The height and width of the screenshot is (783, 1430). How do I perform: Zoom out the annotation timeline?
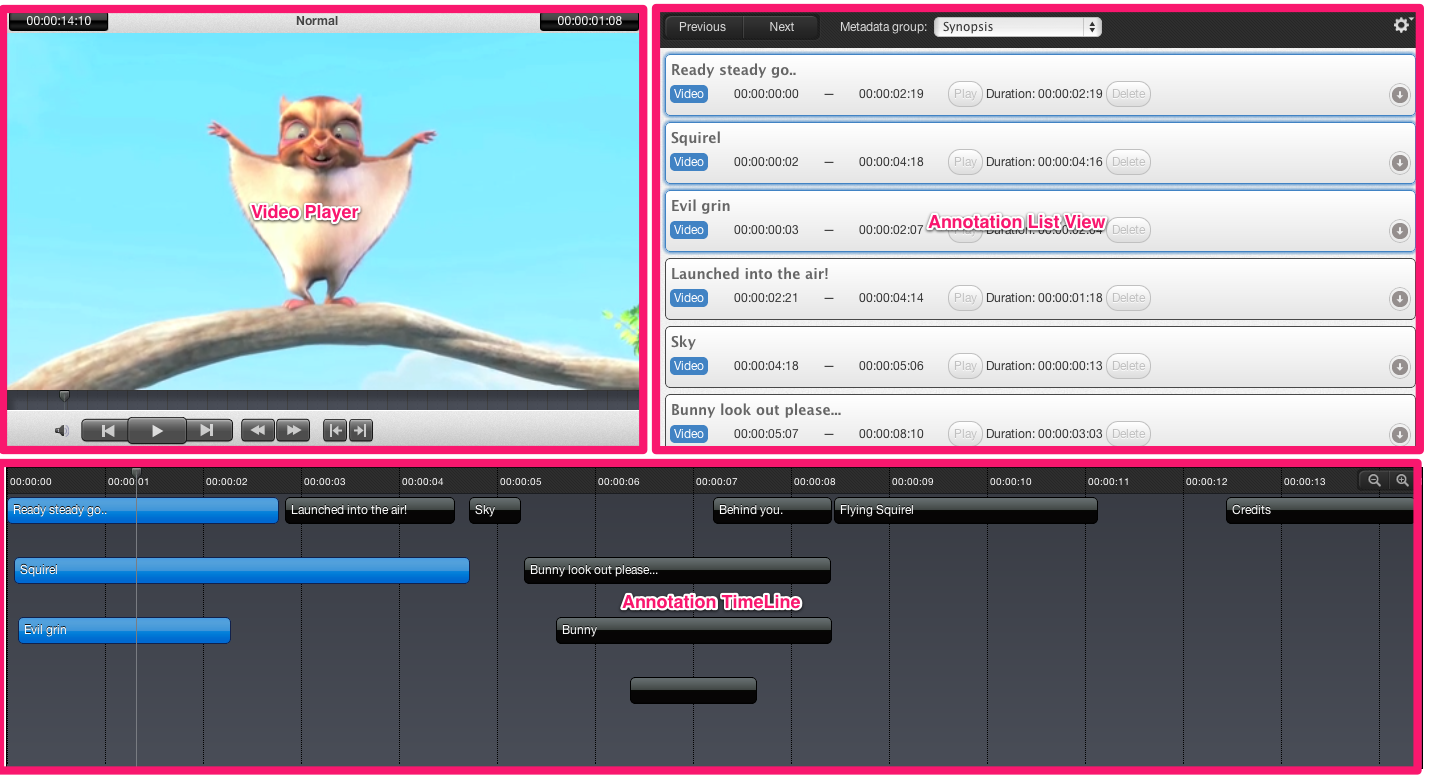1375,481
